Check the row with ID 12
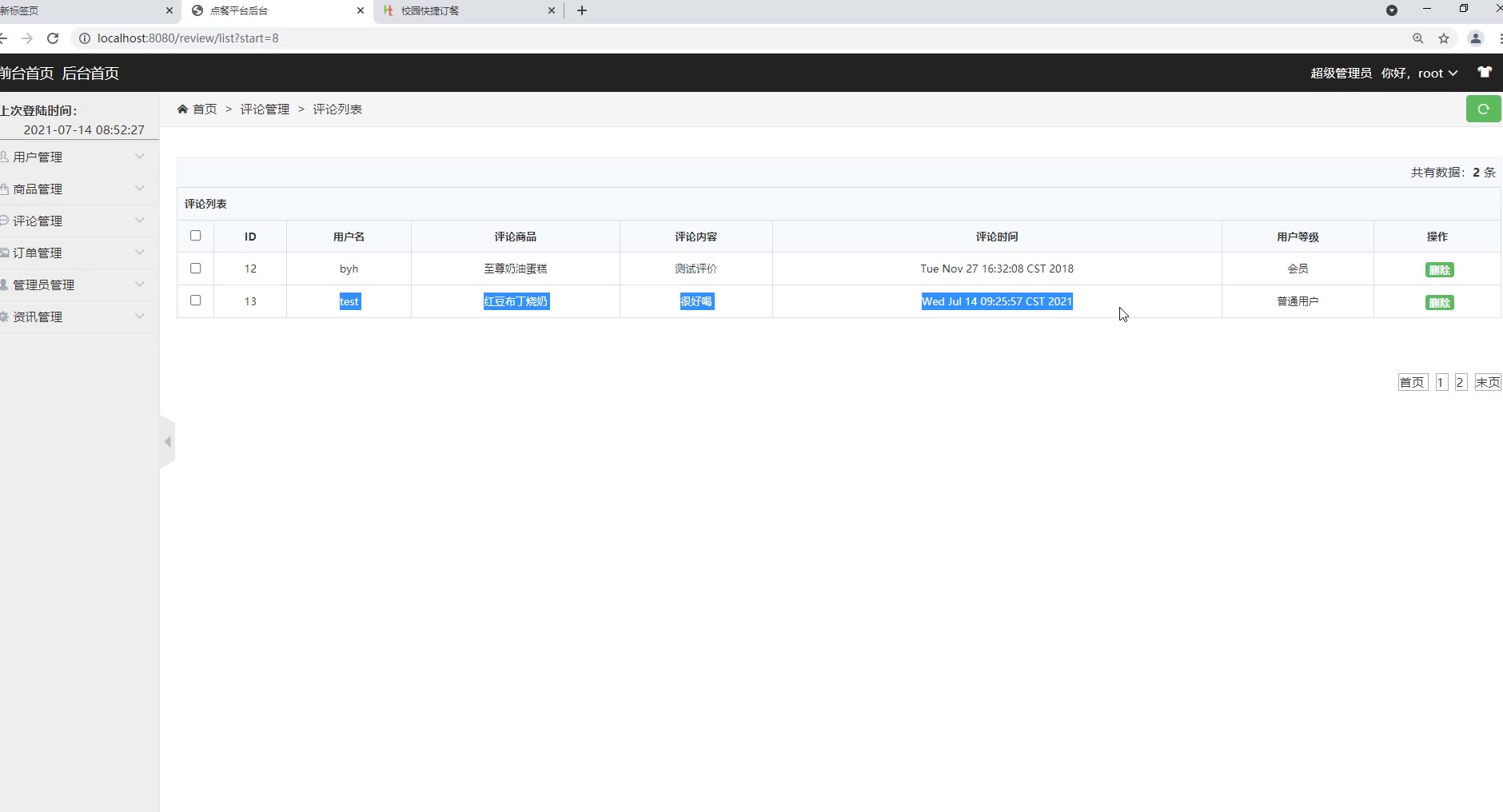 tap(195, 268)
